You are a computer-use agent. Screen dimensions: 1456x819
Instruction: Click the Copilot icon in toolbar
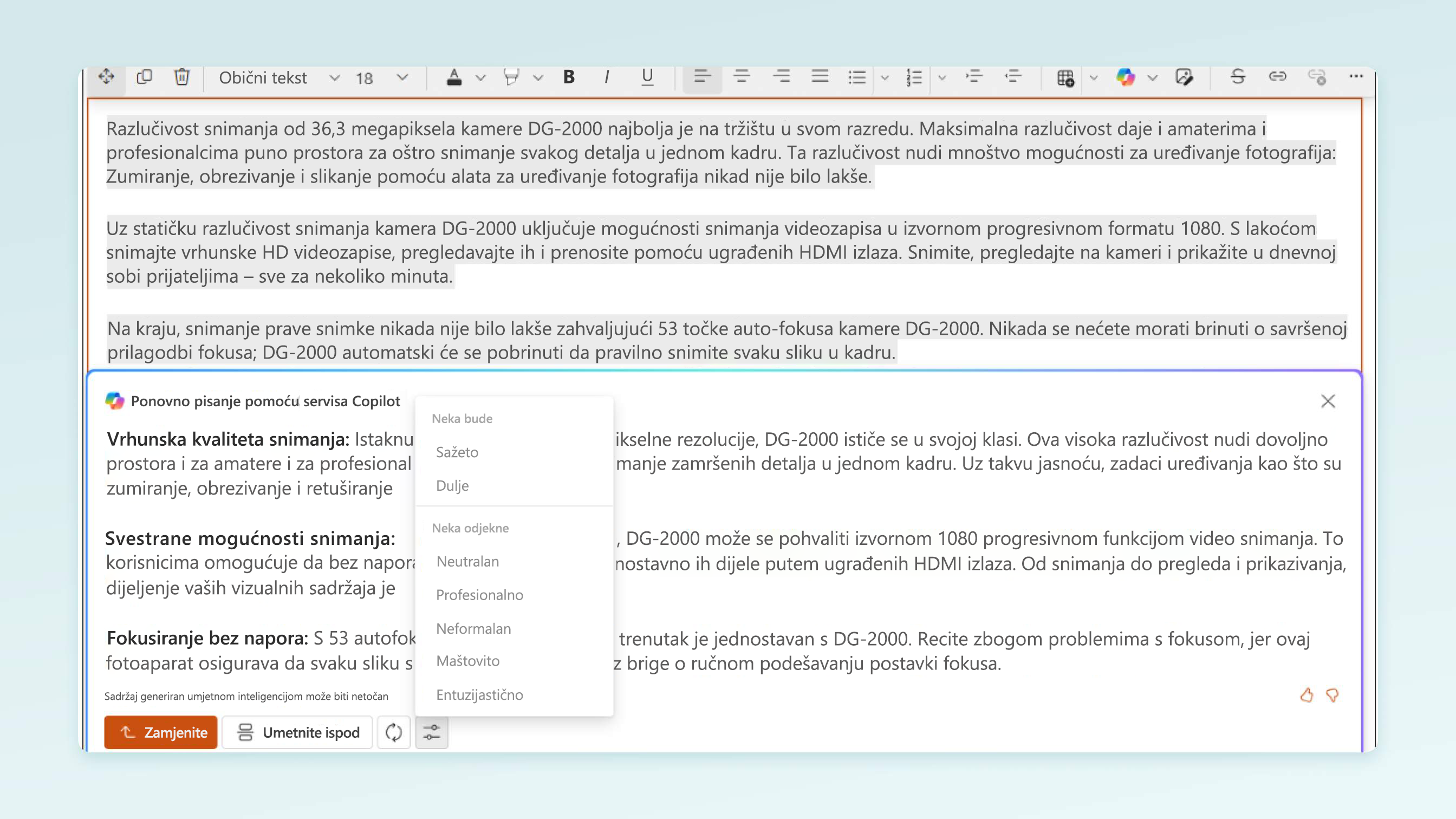click(x=1126, y=77)
